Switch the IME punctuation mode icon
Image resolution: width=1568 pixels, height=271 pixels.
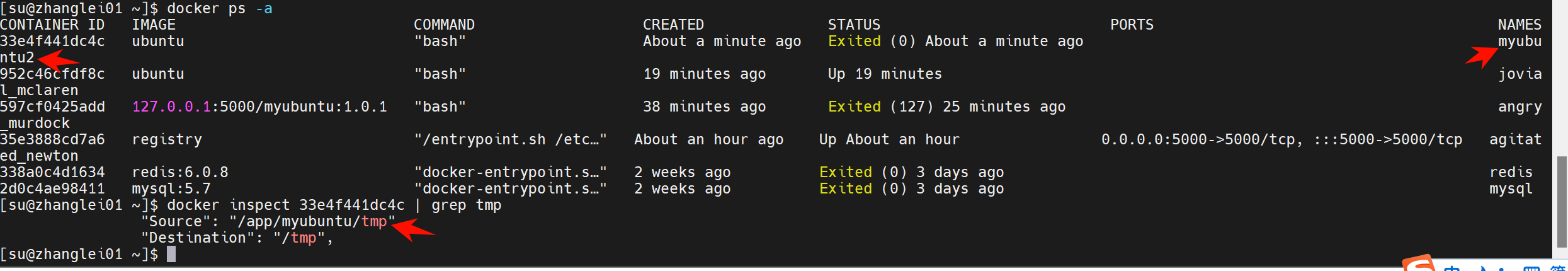[1503, 269]
